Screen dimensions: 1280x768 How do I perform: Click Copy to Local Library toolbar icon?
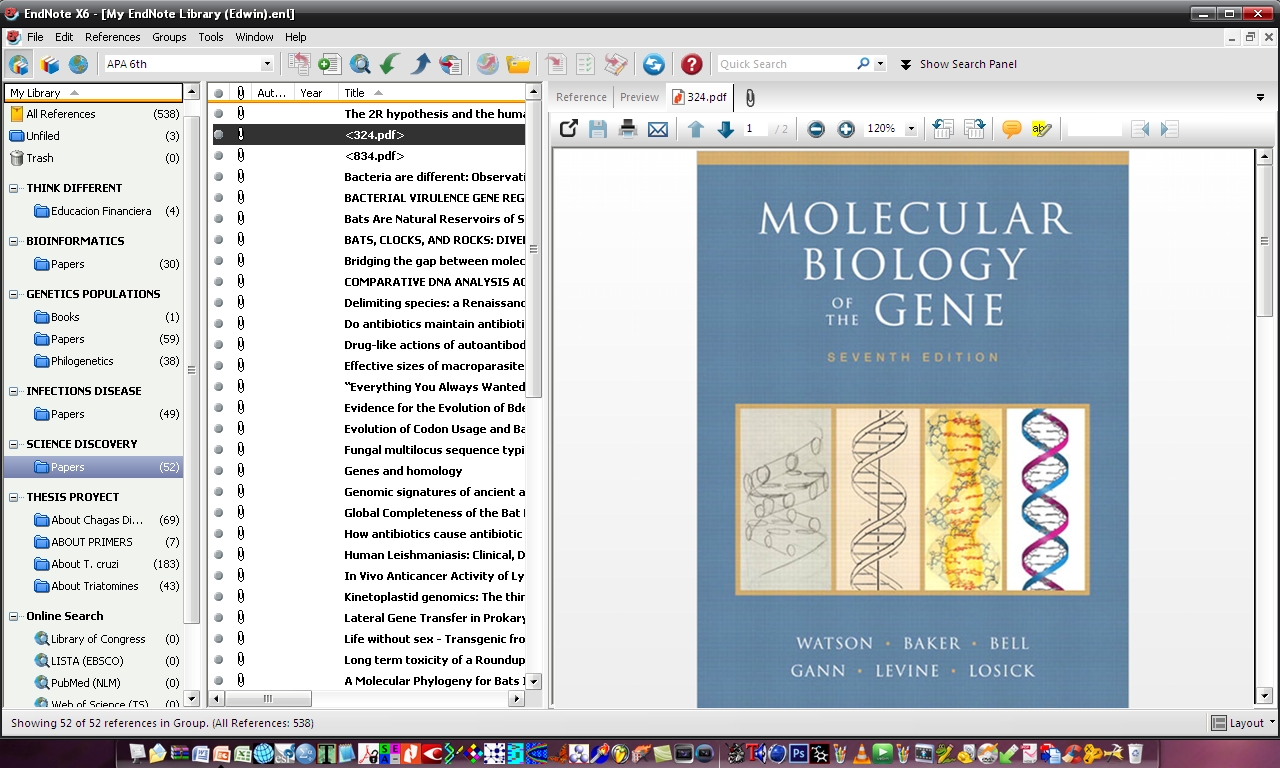tap(299, 64)
